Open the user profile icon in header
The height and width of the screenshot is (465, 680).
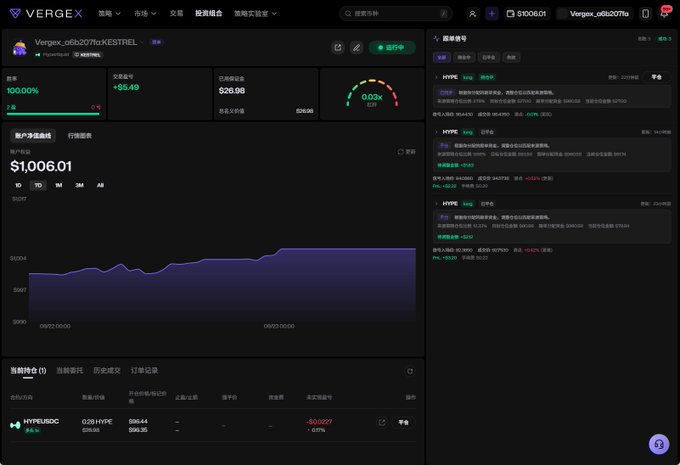point(472,14)
